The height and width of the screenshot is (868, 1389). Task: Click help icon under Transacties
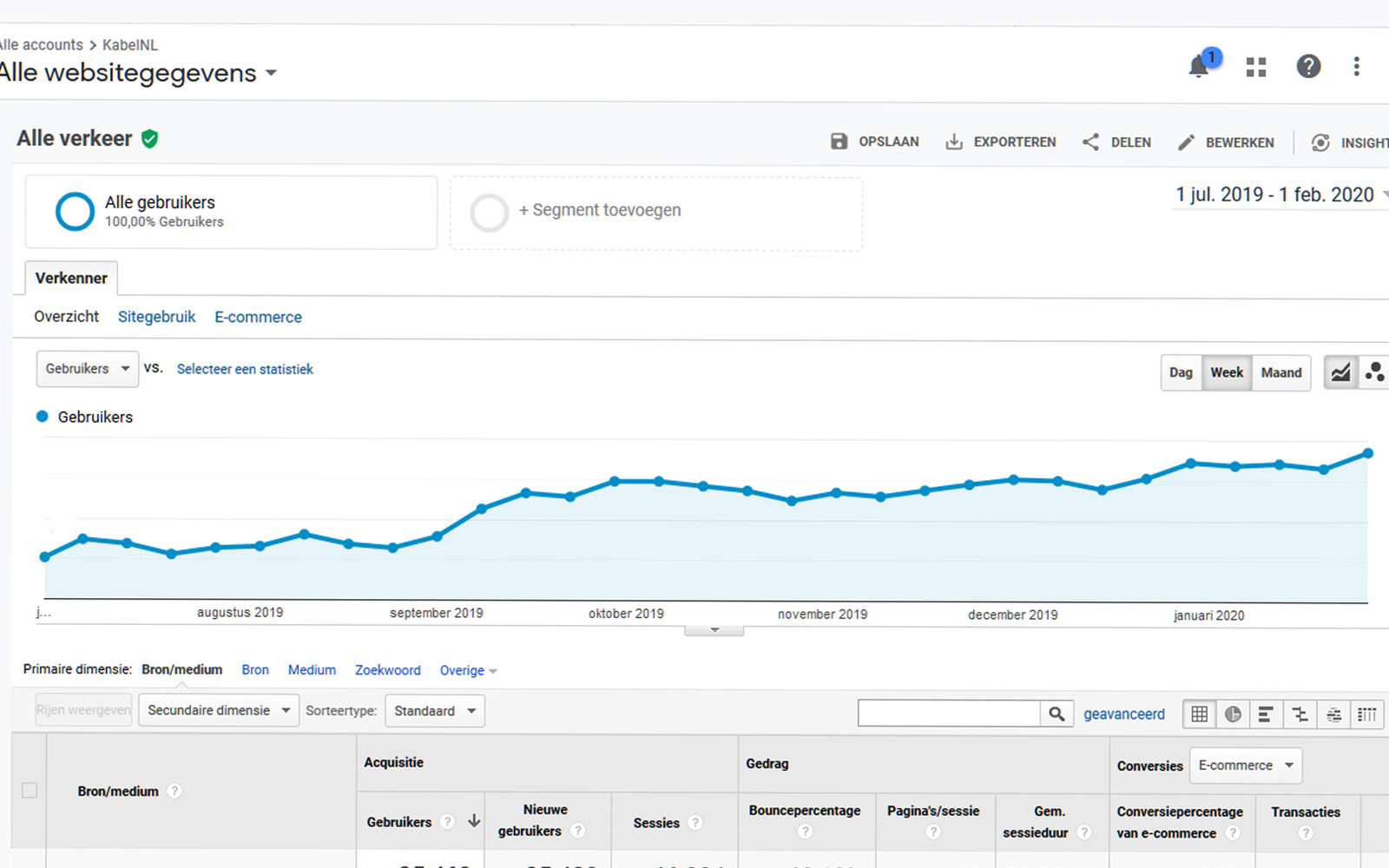[x=1305, y=833]
